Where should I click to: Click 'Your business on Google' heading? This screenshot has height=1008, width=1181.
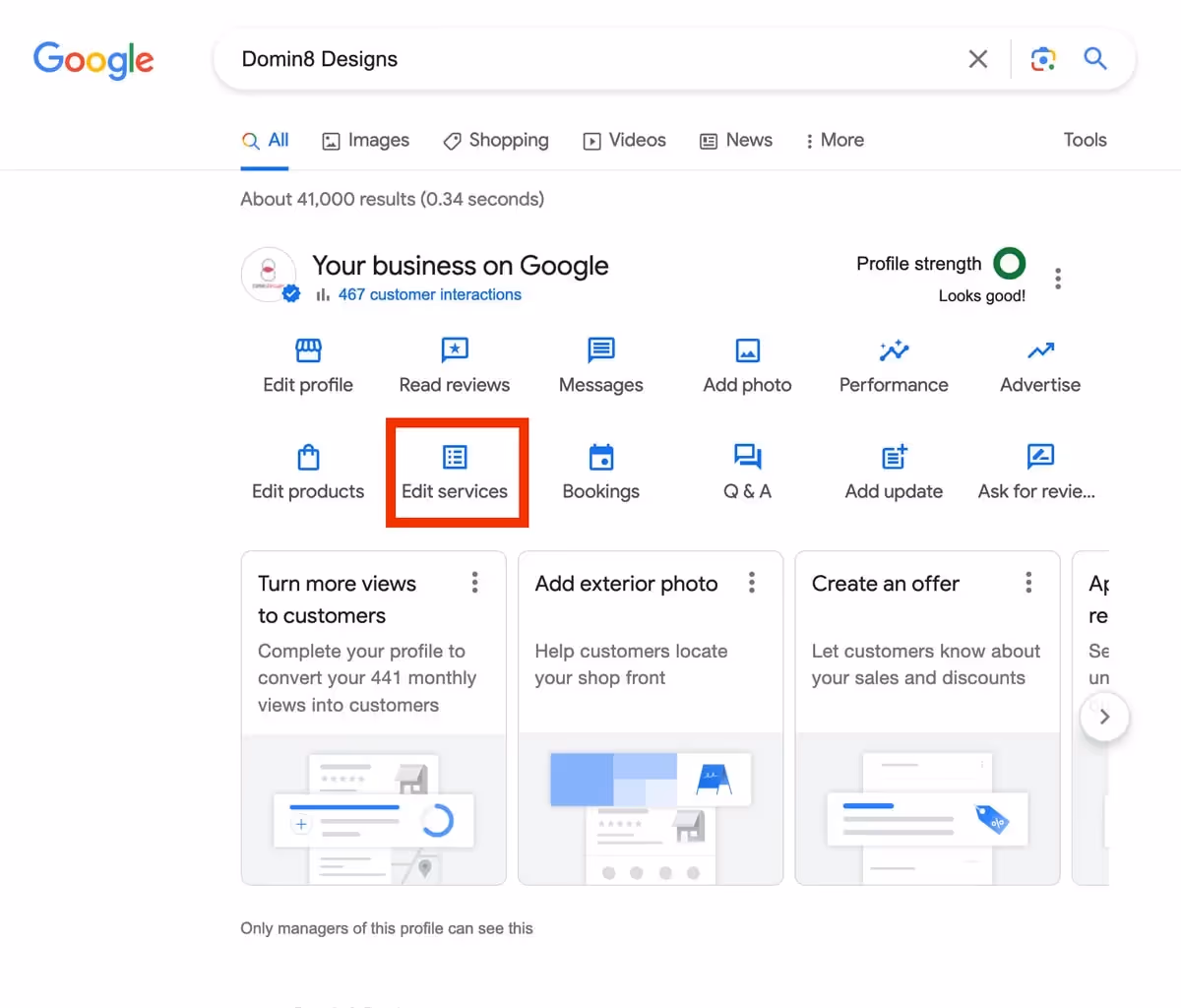pos(461,266)
